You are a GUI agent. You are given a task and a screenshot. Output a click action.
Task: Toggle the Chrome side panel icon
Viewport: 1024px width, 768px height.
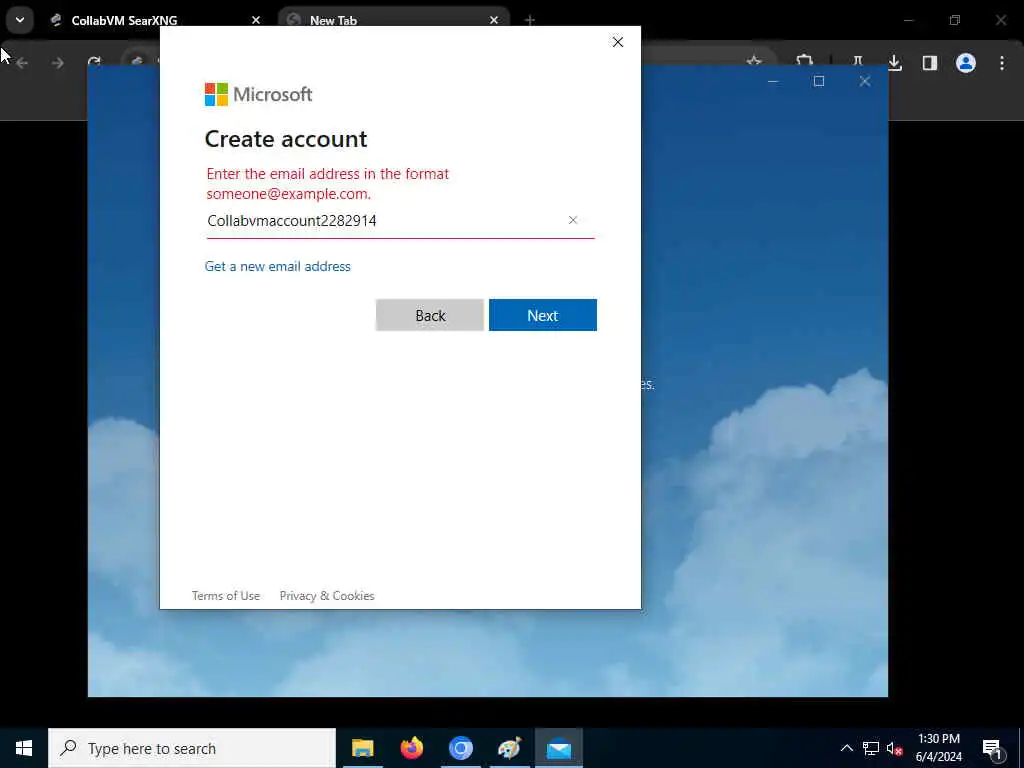pyautogui.click(x=930, y=63)
